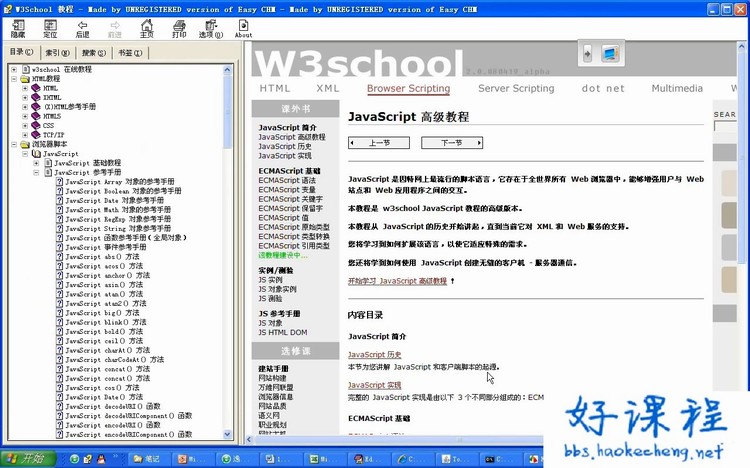The image size is (750, 468).
Task: Open ECMAScript 语法 in the sidebar
Action: 287,180
